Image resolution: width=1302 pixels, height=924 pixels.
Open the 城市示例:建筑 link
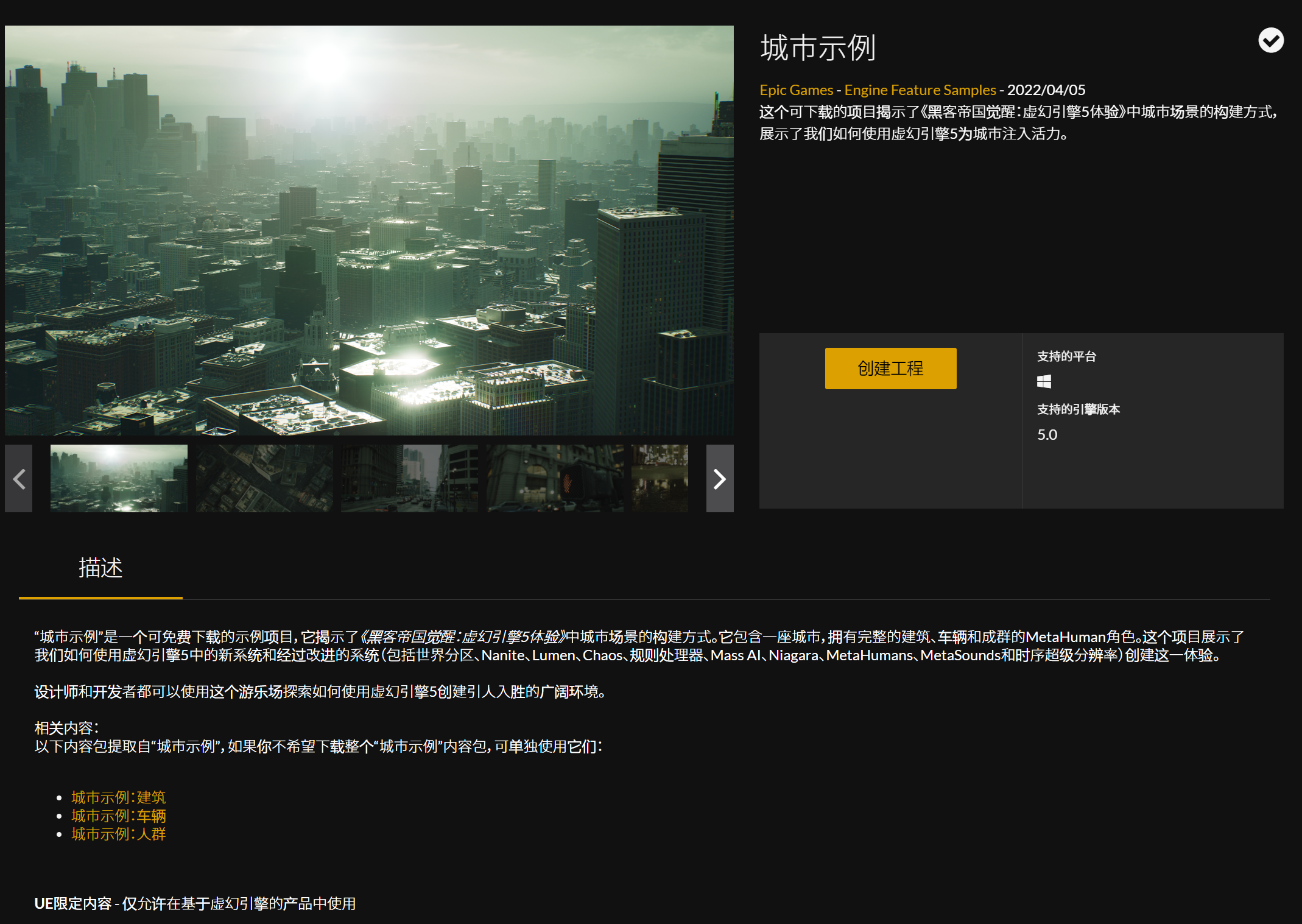point(119,797)
